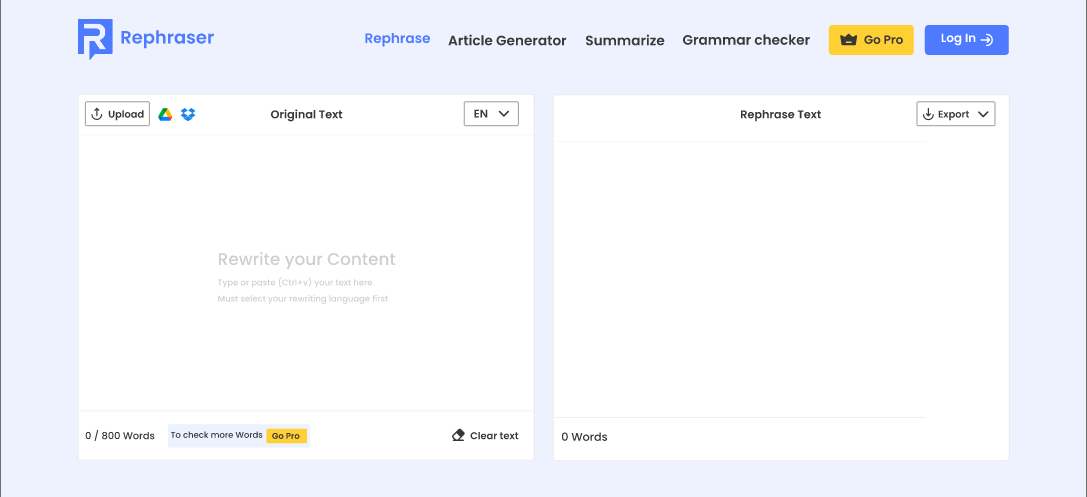This screenshot has width=1087, height=497.
Task: Switch to Summarize tool
Action: coord(624,41)
